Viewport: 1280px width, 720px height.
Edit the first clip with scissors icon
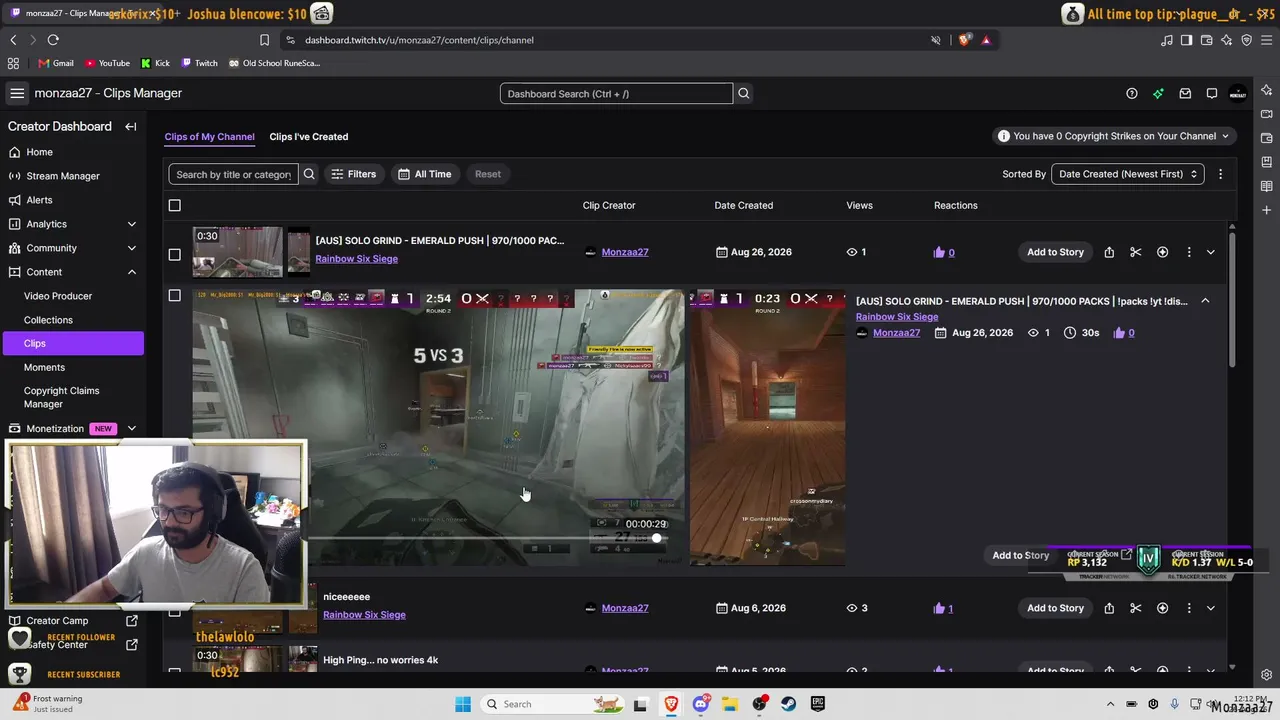pos(1135,252)
